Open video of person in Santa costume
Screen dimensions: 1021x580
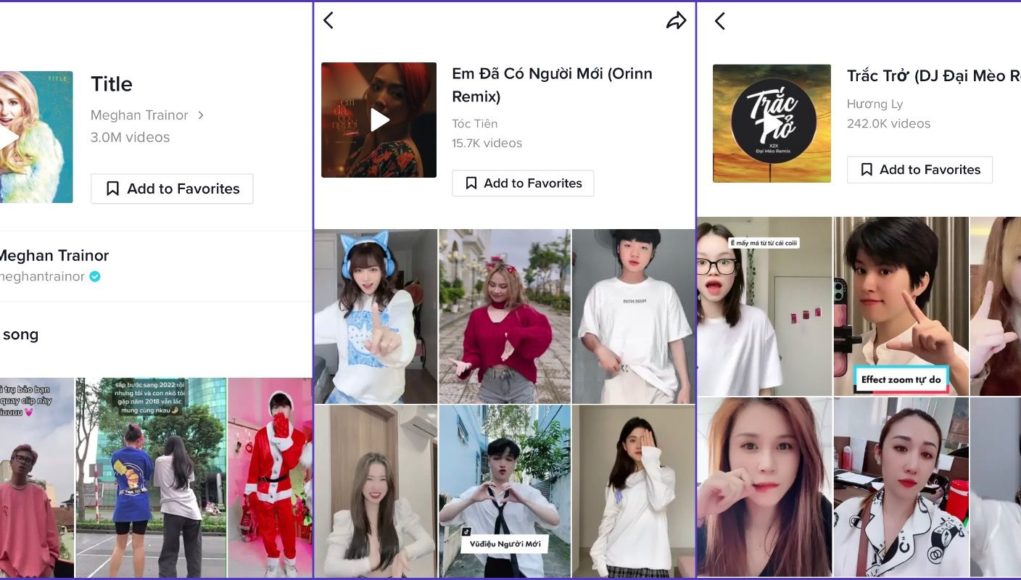tap(270, 478)
